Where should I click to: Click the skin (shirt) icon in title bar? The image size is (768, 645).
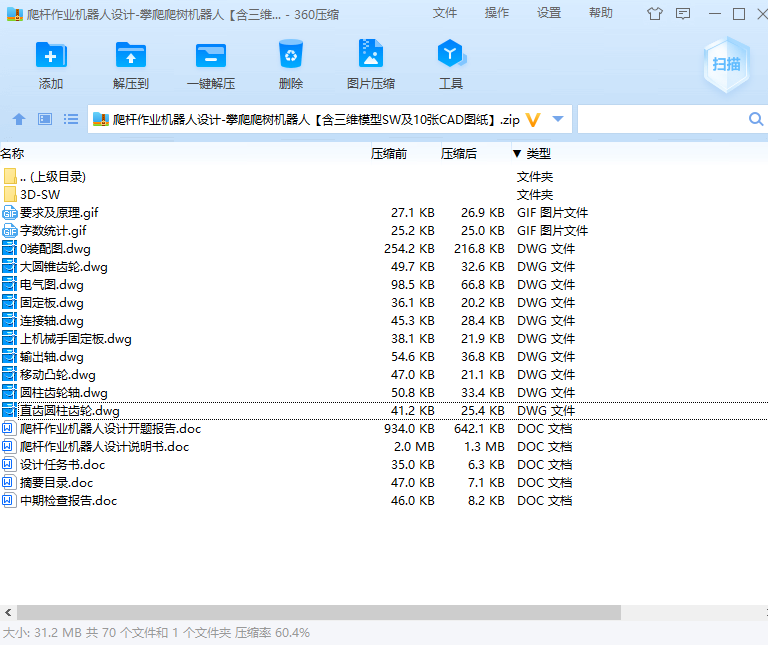(654, 14)
